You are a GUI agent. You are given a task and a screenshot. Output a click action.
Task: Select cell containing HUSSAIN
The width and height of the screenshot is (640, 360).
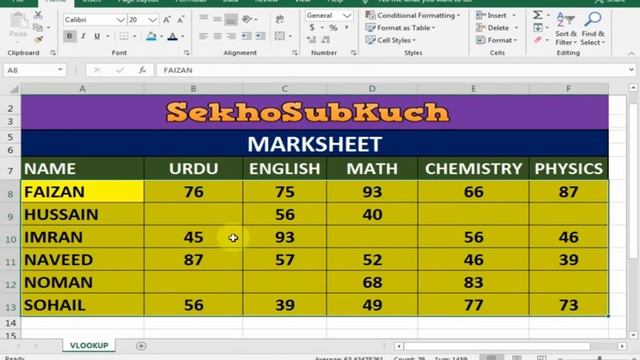pyautogui.click(x=82, y=214)
